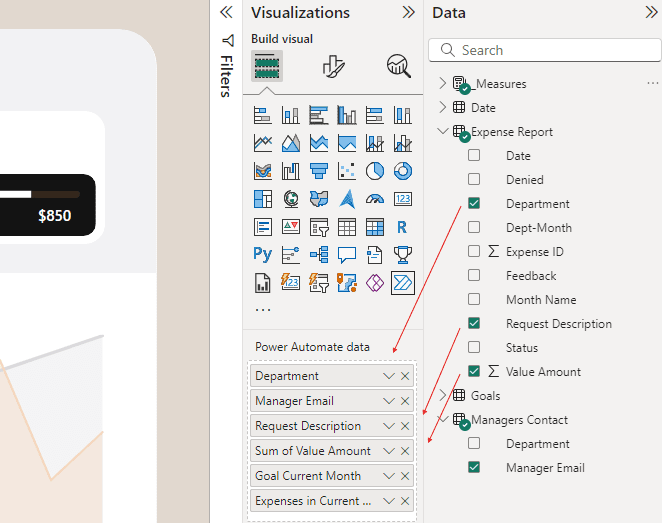Image resolution: width=662 pixels, height=523 pixels.
Task: Remove Manager Email from Power Automate data
Action: 405,401
